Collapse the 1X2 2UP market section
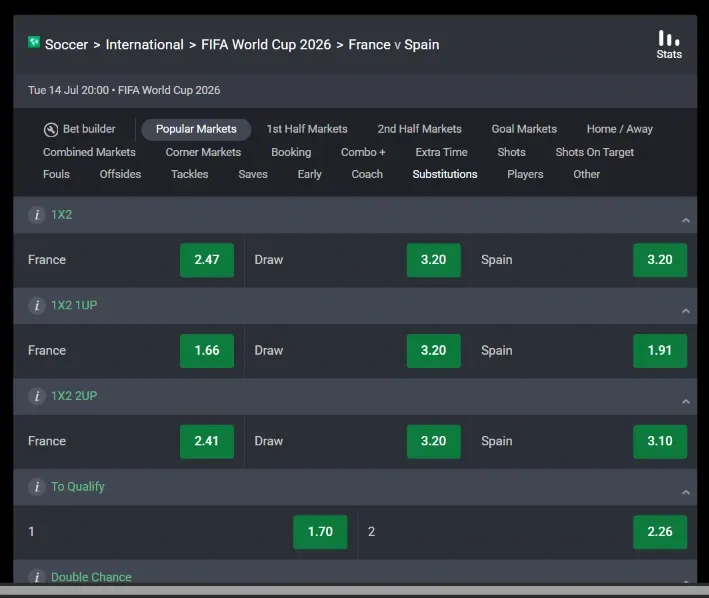 point(686,402)
